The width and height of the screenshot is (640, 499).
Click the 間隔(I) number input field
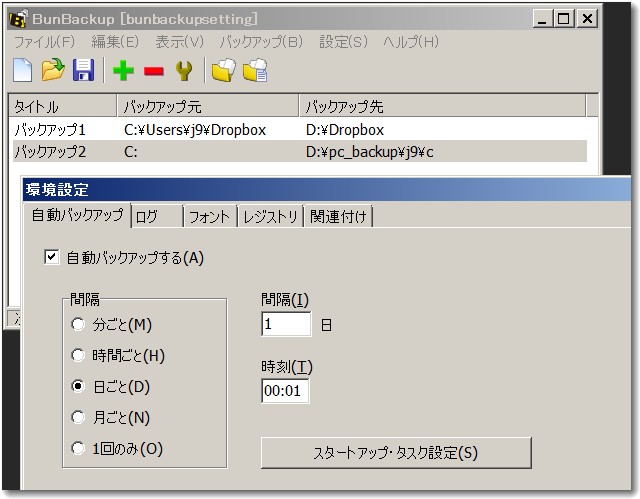tap(286, 324)
